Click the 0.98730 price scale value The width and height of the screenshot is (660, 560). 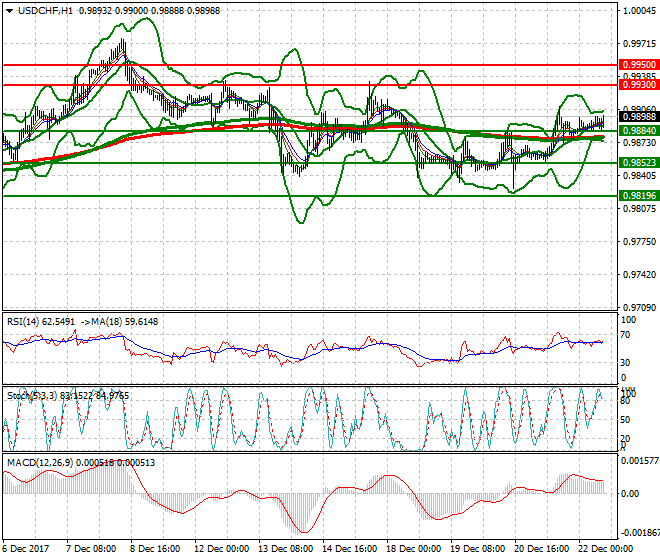pyautogui.click(x=639, y=143)
